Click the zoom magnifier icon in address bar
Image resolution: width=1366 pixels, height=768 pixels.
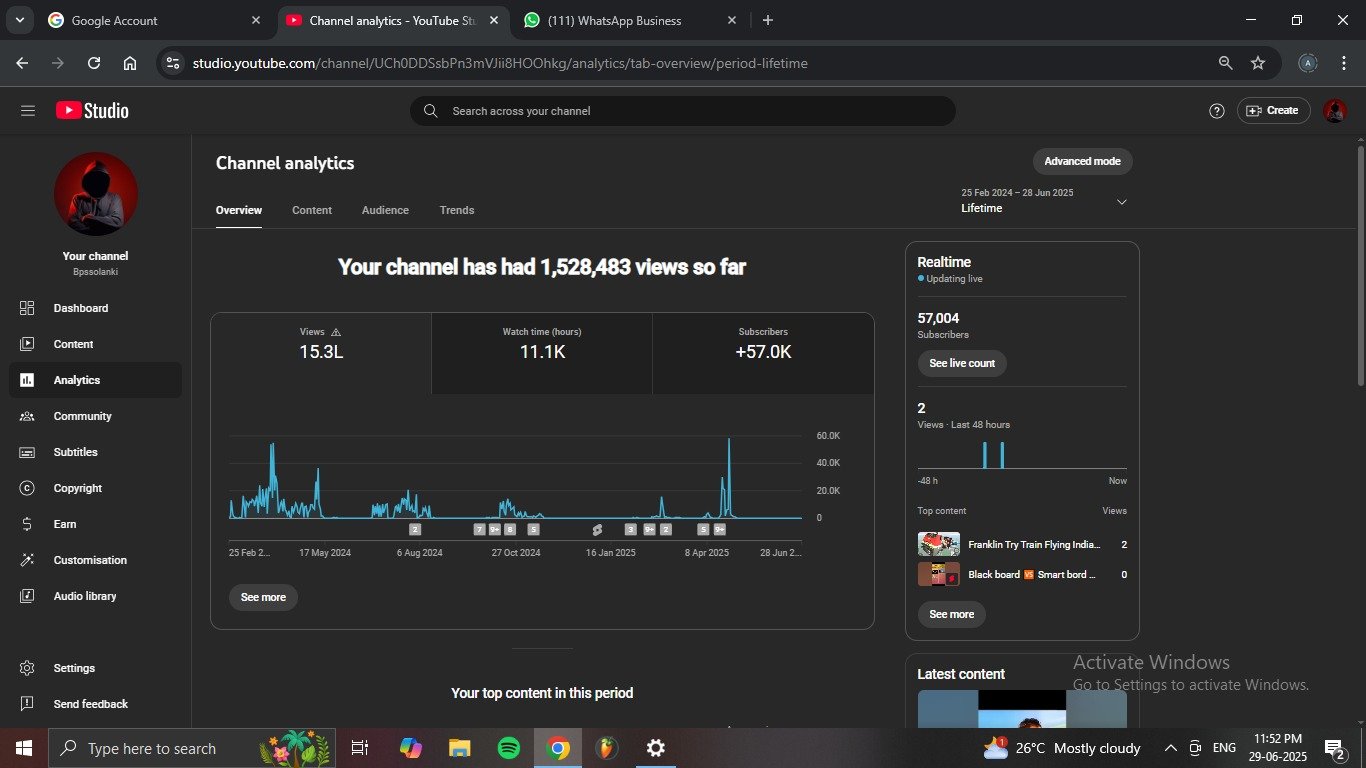1225,63
